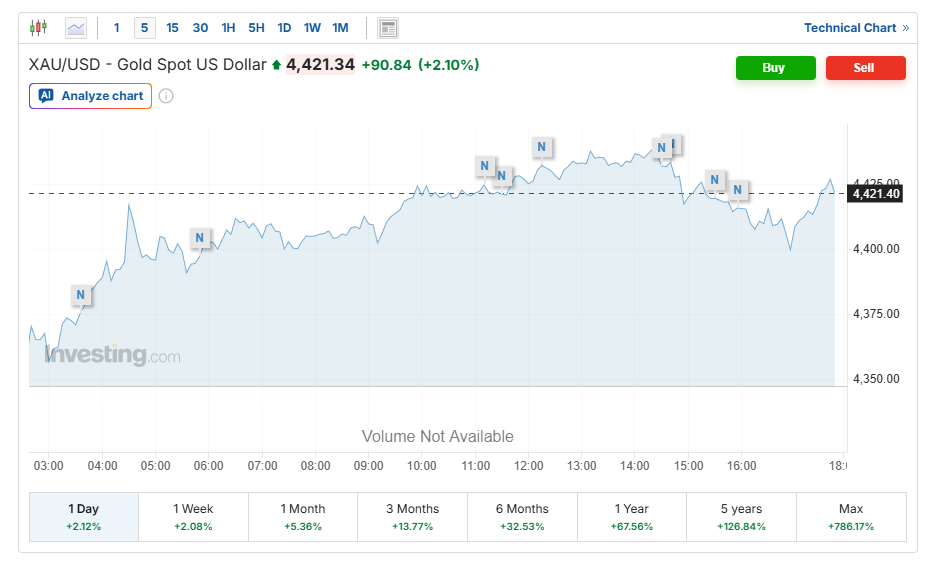Switch to candlestick chart type
The height and width of the screenshot is (569, 934).
[x=38, y=28]
